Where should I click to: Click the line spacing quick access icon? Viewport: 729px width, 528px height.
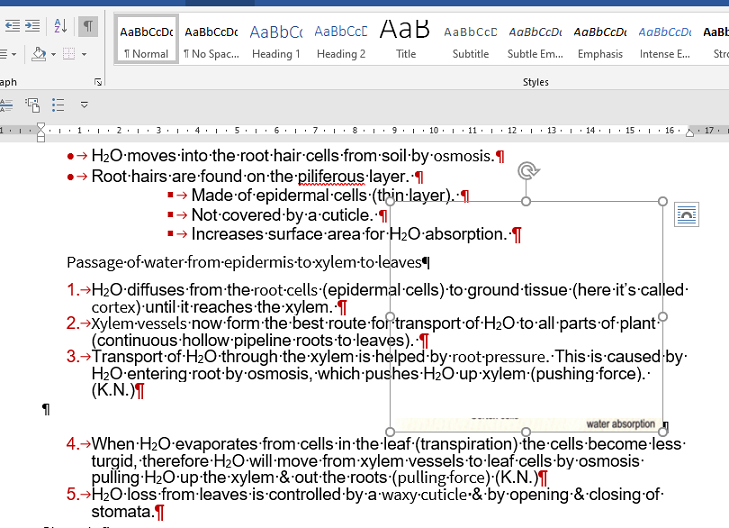pyautogui.click(x=6, y=105)
